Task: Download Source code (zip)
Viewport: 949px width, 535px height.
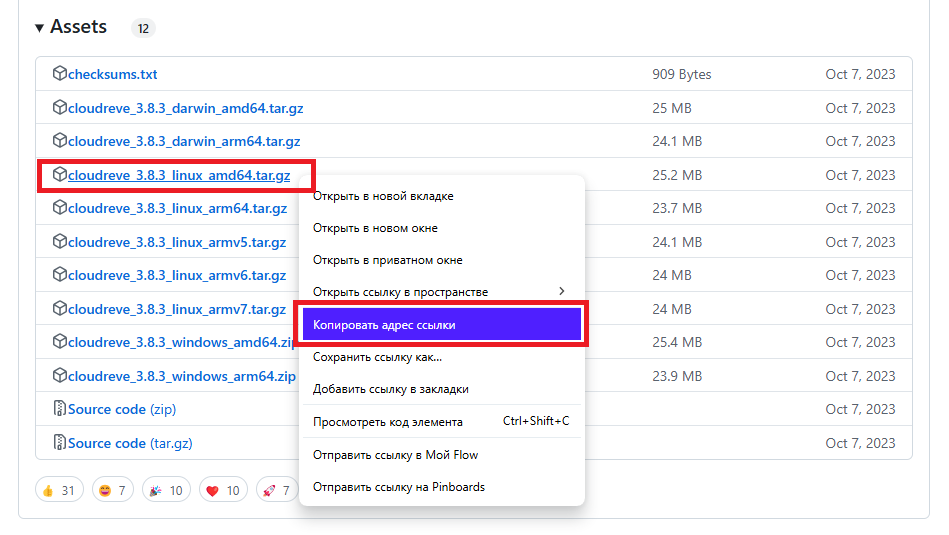Action: [122, 410]
